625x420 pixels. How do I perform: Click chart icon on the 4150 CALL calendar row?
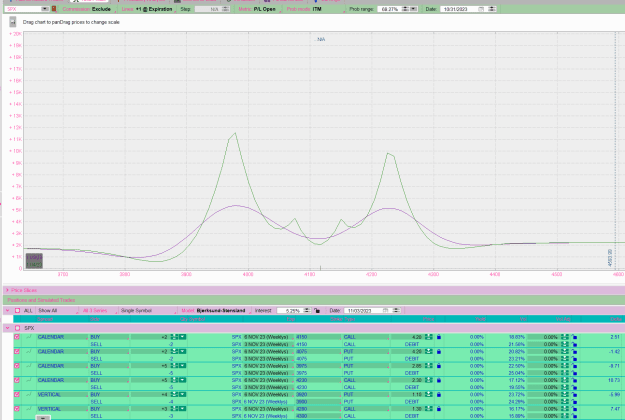pyautogui.click(x=29, y=337)
